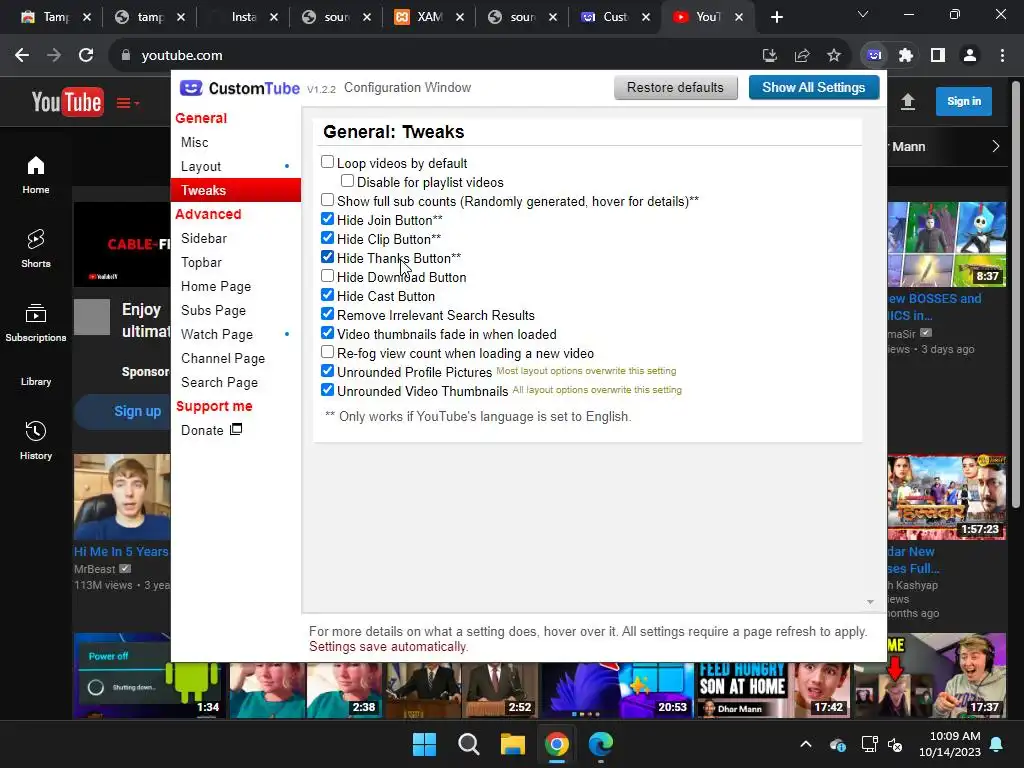Open Chrome three-dot menu
The height and width of the screenshot is (768, 1024).
coord(1002,56)
